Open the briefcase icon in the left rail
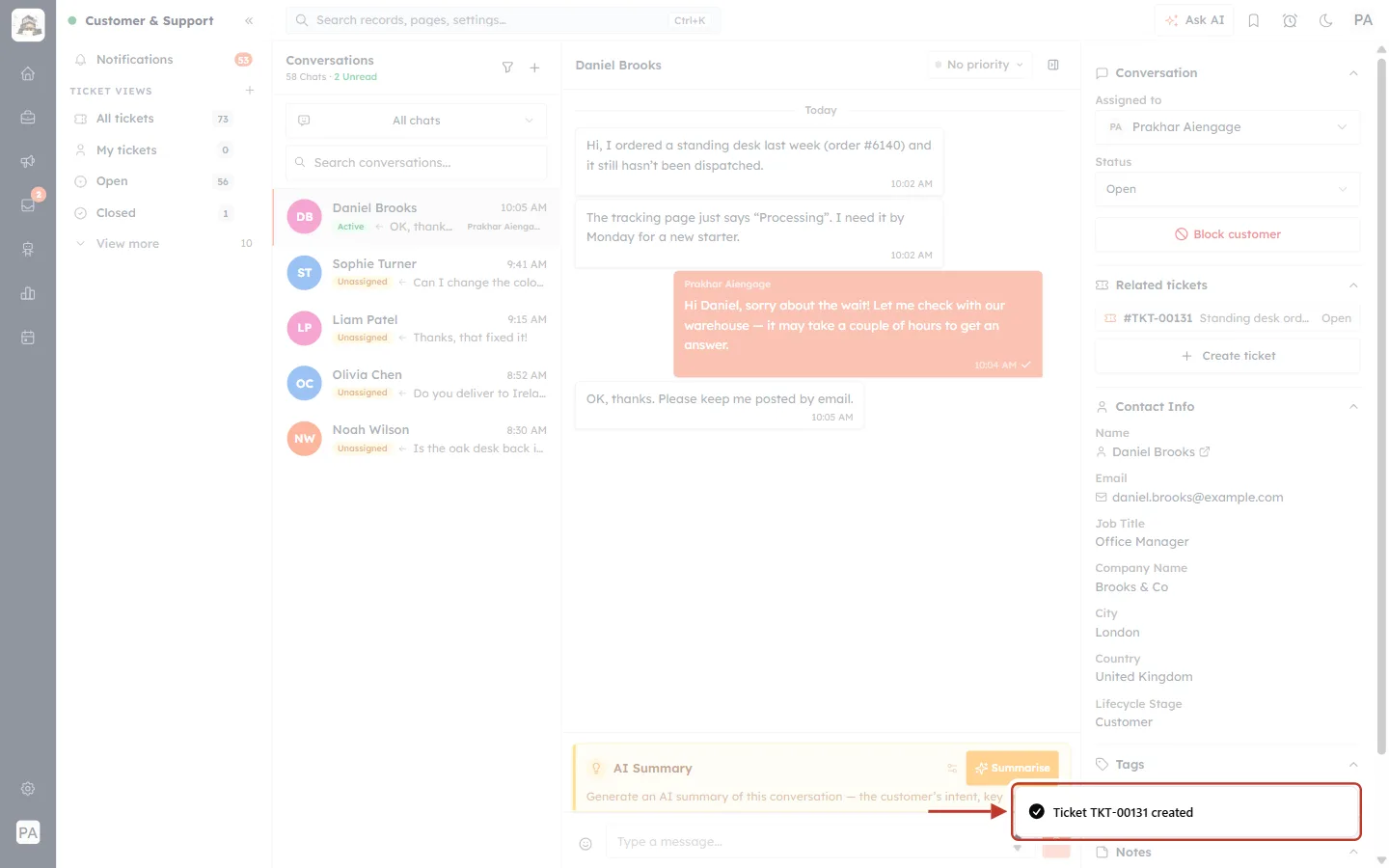The width and height of the screenshot is (1389, 868). point(28,118)
